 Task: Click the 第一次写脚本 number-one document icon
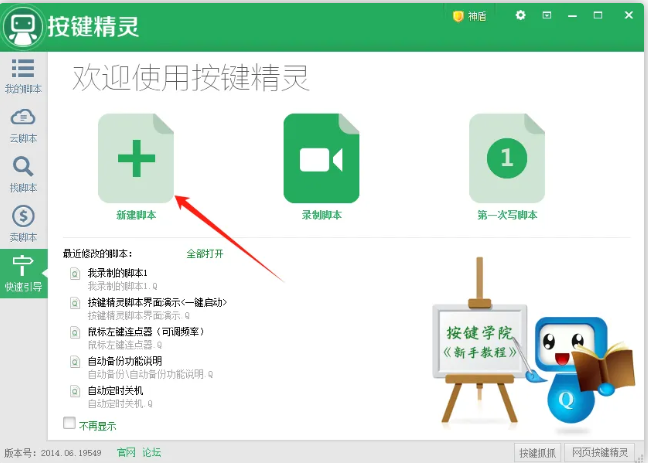pos(507,158)
